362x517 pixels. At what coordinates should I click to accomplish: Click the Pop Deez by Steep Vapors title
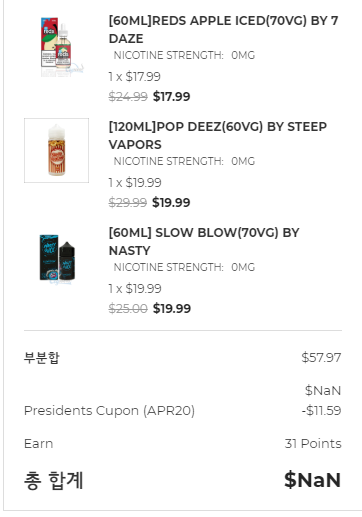(x=218, y=136)
